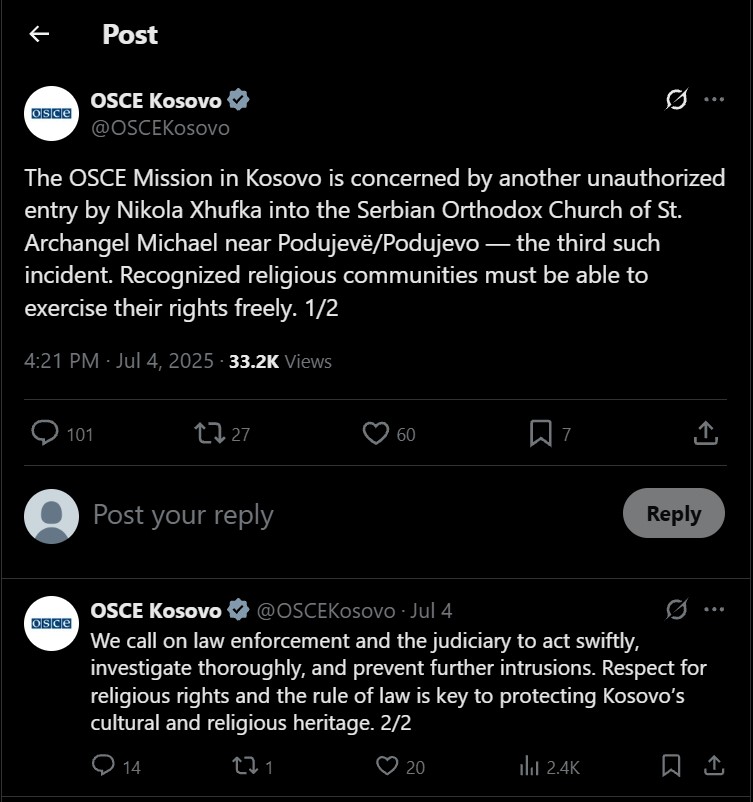Repost the main post with 27 reposts
Image resolution: width=753 pixels, height=802 pixels.
click(209, 433)
